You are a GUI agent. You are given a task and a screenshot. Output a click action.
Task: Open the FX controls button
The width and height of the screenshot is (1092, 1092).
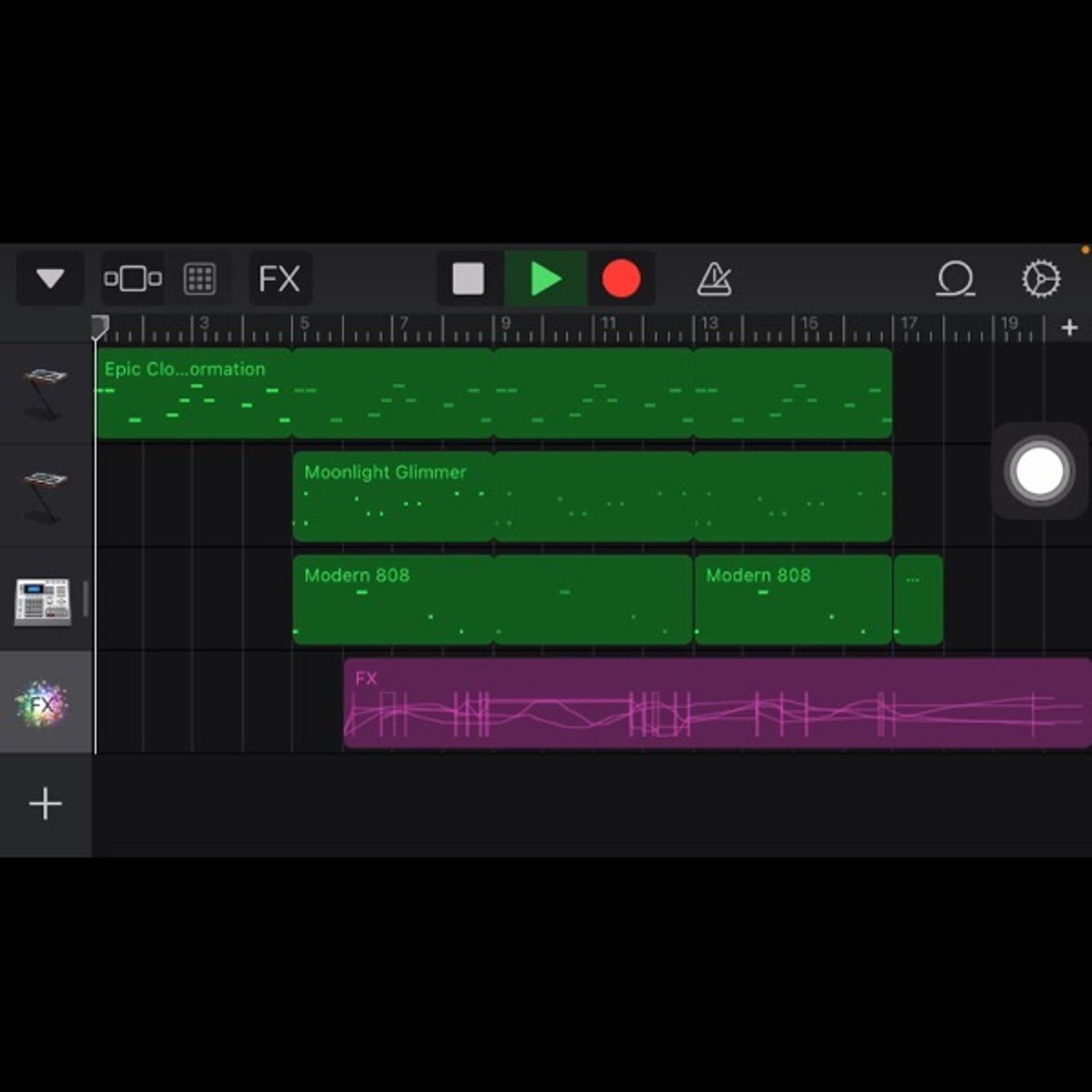click(280, 278)
